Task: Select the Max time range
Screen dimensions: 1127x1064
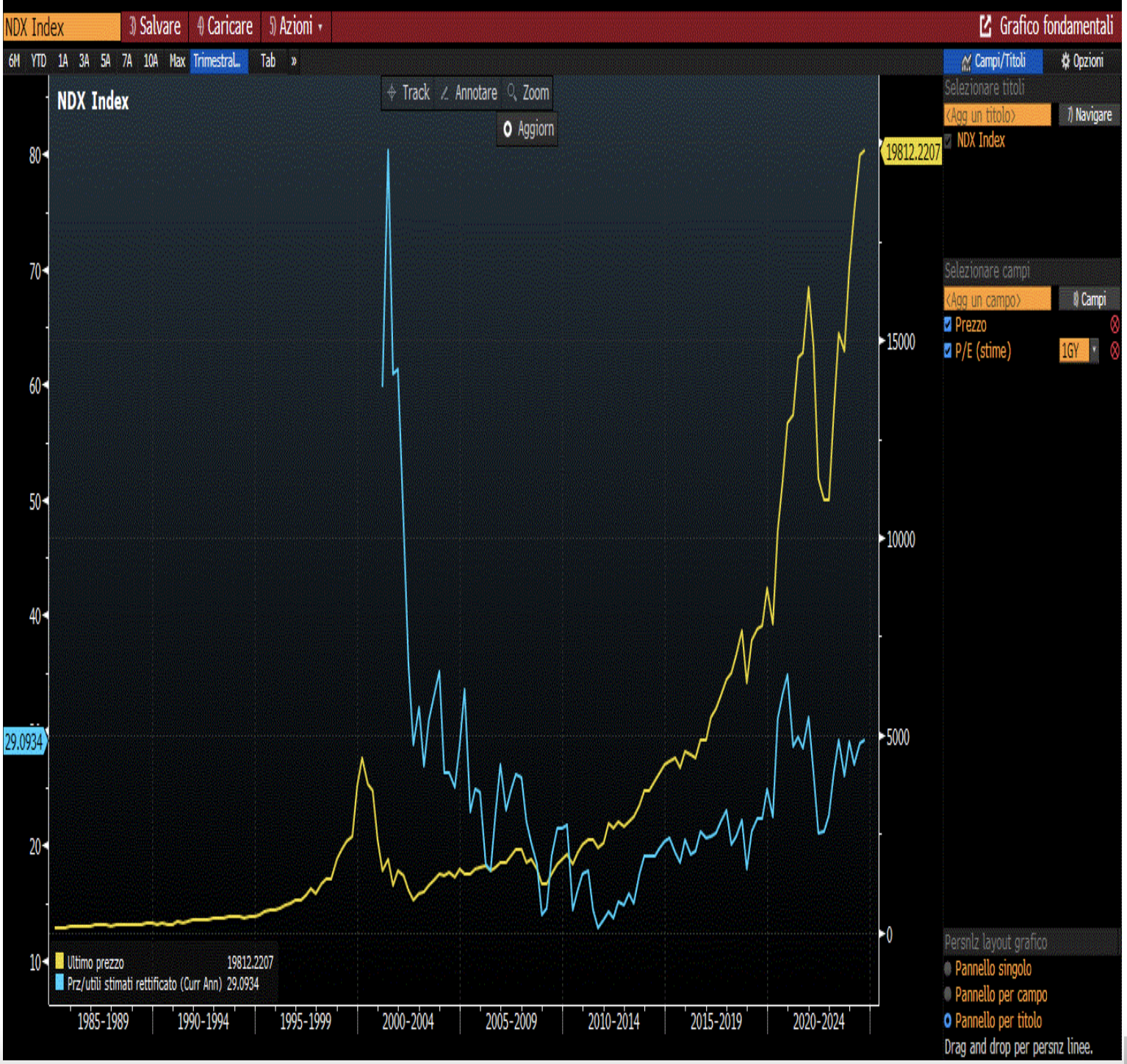Action: pyautogui.click(x=177, y=61)
